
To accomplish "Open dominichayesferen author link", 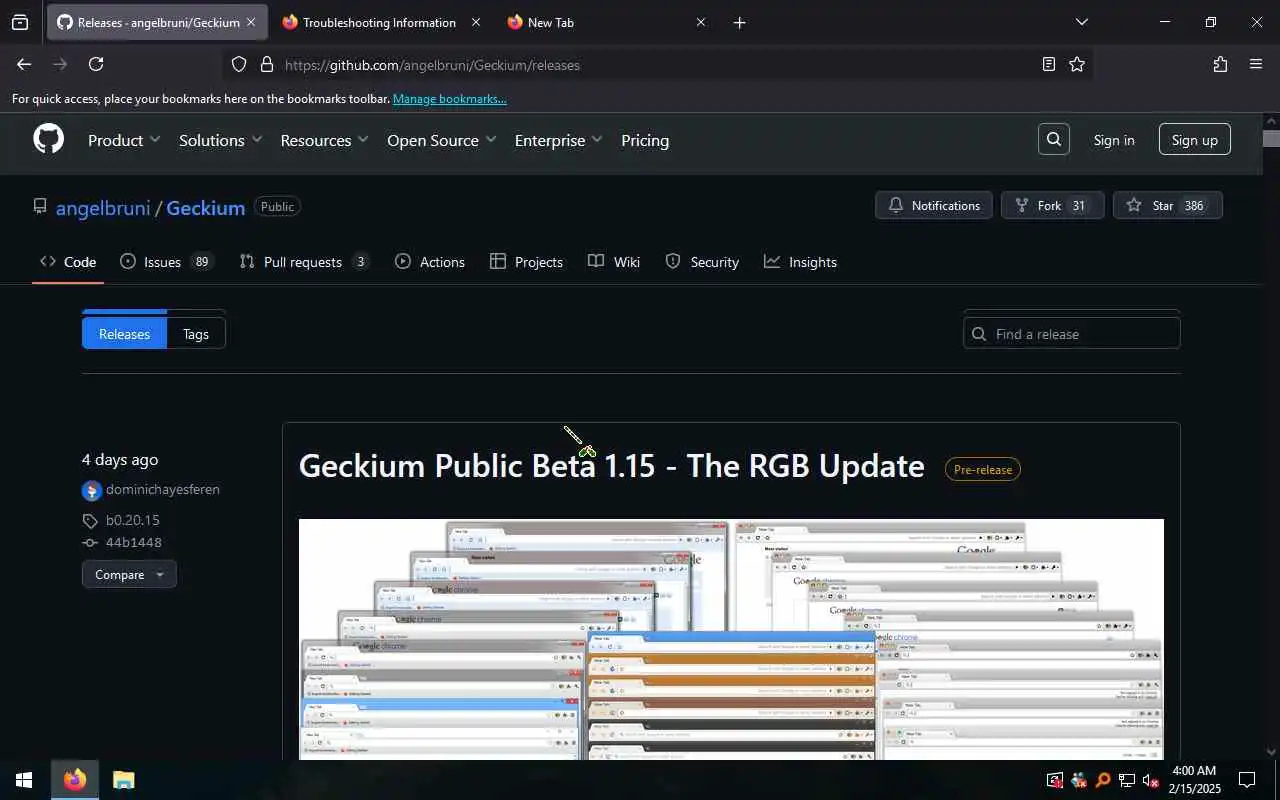I will [x=163, y=490].
